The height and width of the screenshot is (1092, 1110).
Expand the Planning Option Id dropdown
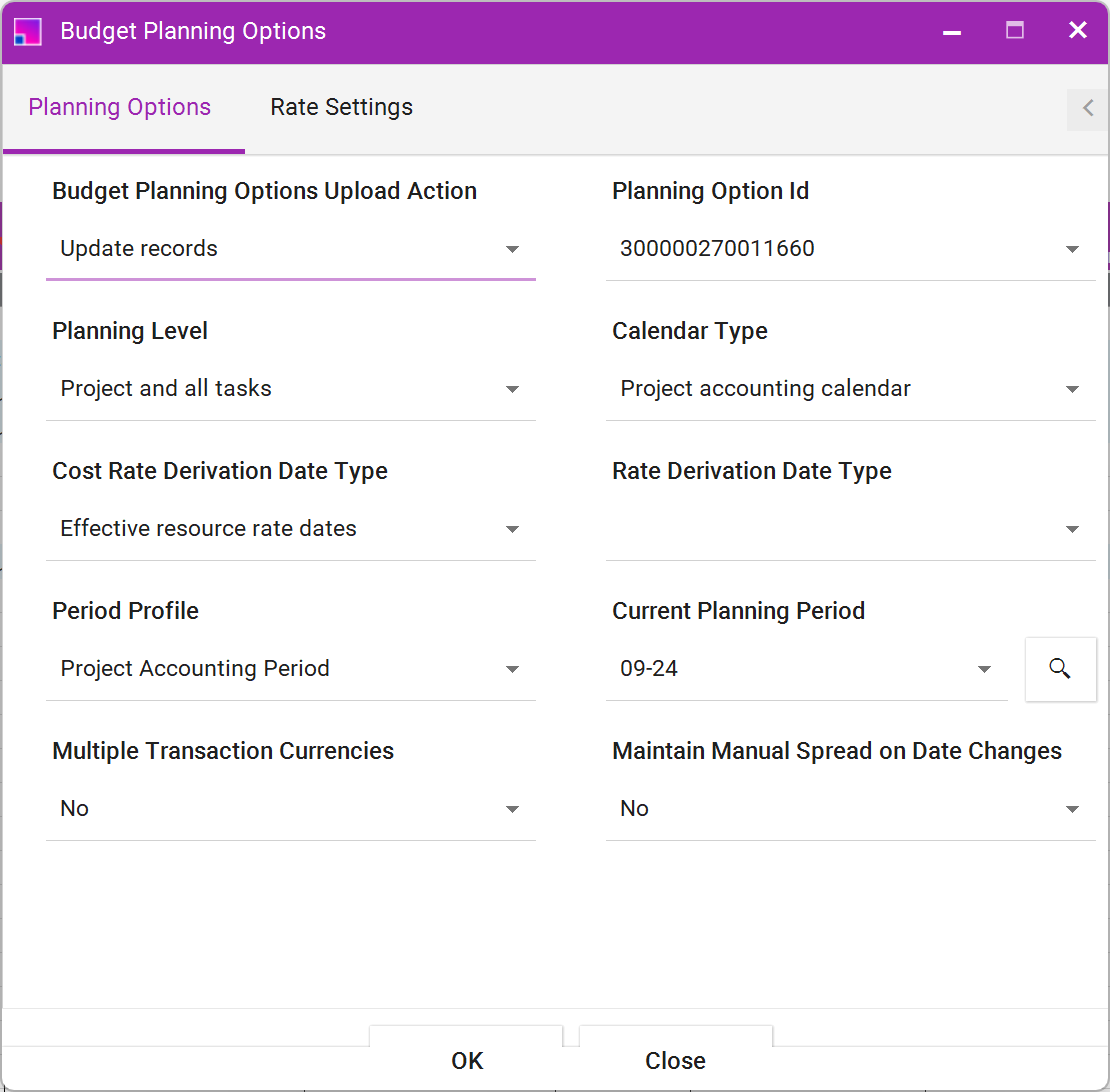1072,249
